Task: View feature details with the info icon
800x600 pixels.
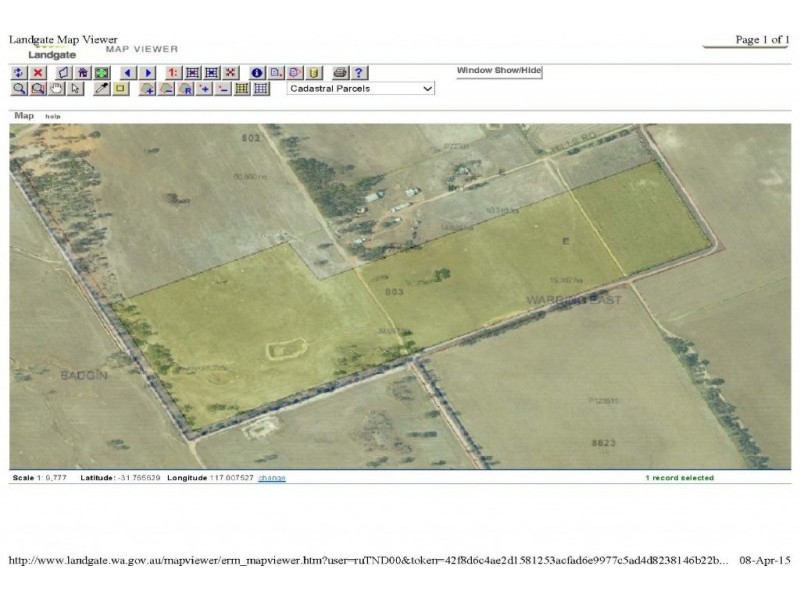Action: [x=257, y=72]
